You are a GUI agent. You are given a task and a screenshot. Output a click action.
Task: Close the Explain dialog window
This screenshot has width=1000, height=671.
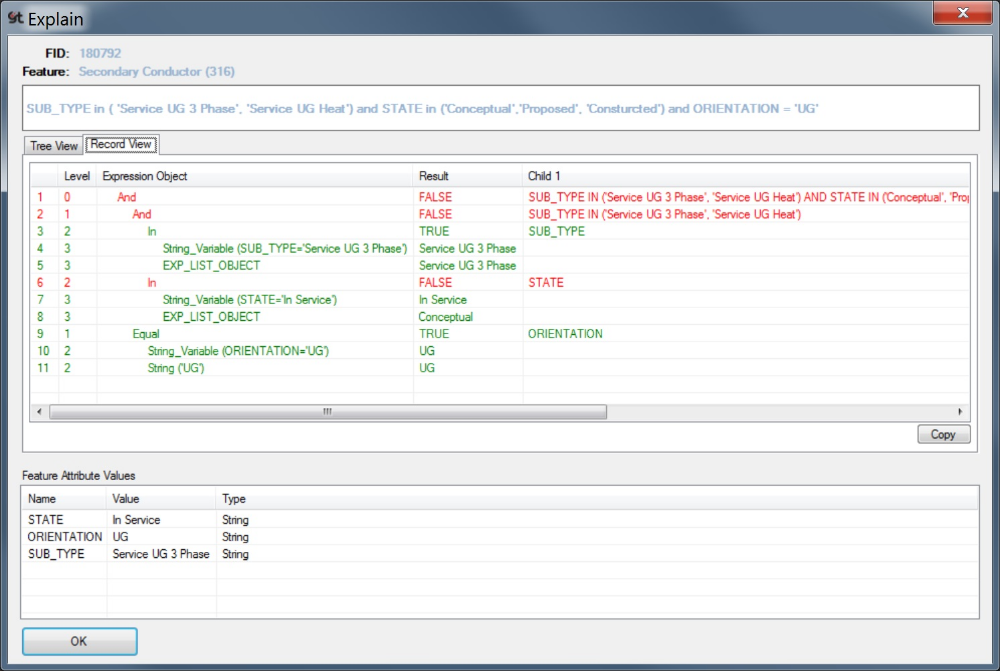(962, 12)
